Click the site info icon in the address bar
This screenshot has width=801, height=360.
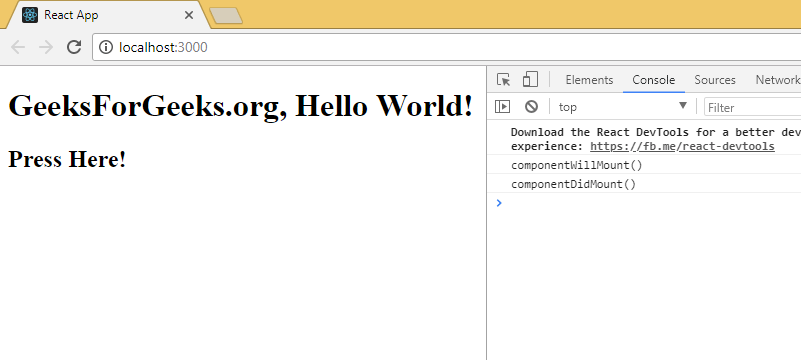point(106,47)
